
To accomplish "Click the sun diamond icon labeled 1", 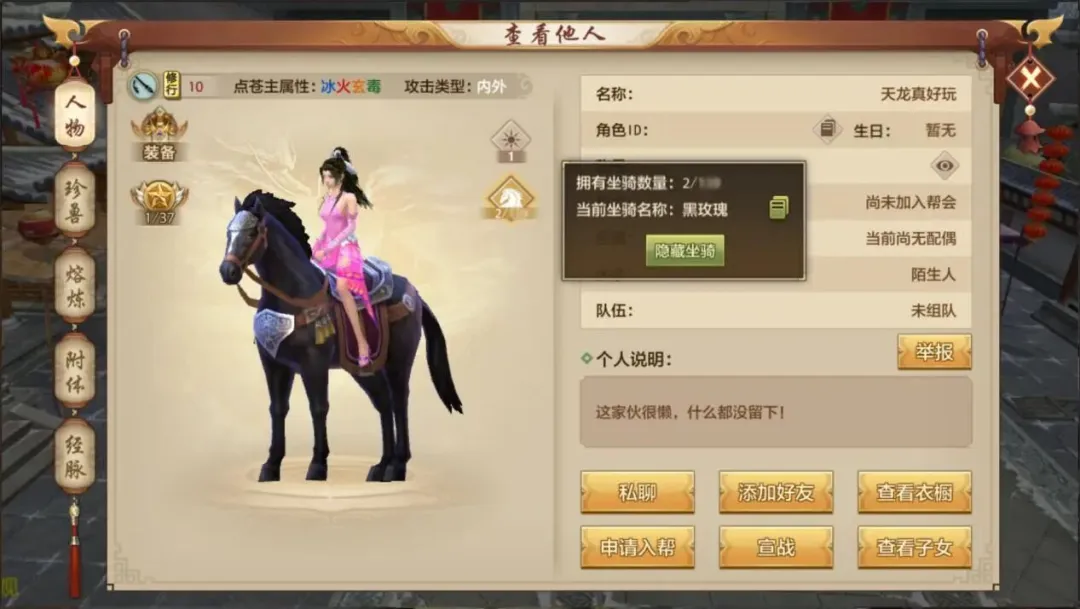I will pyautogui.click(x=510, y=141).
